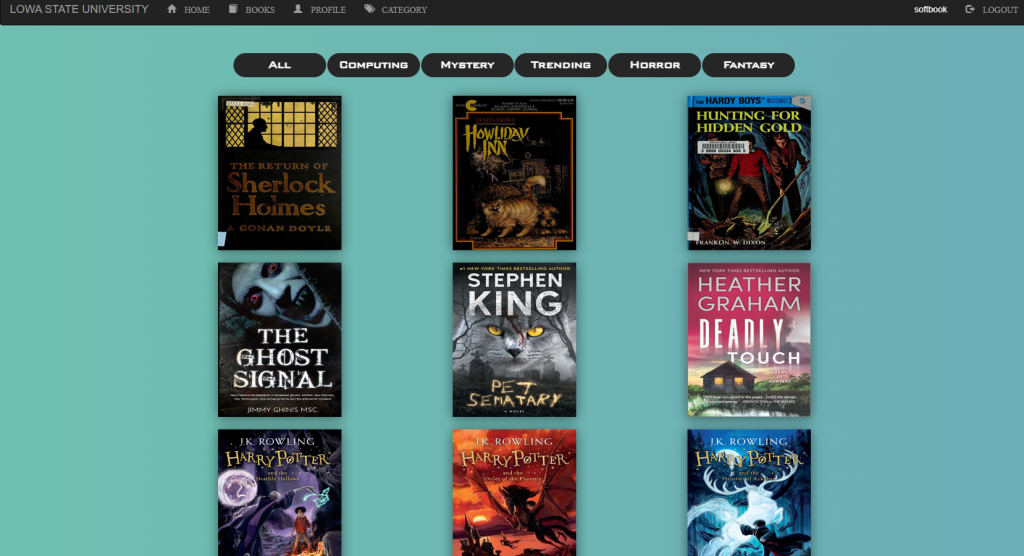This screenshot has width=1024, height=556.
Task: Click the logout arrow icon
Action: coord(970,9)
